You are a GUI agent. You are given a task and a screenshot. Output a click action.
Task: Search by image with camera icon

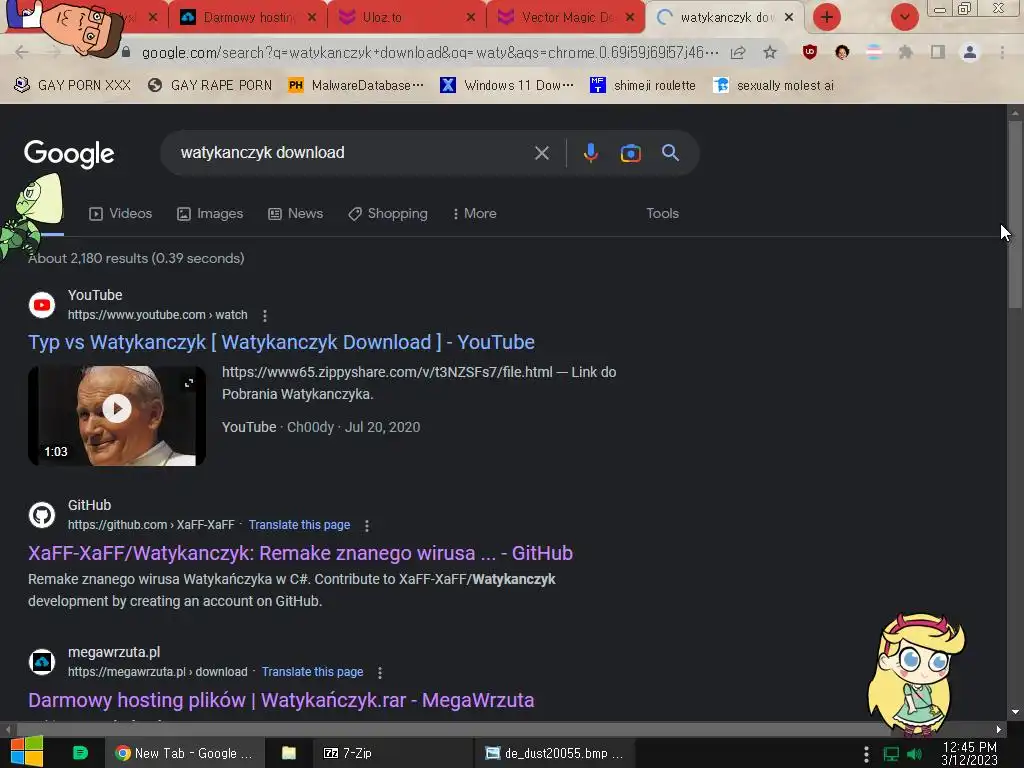point(630,153)
